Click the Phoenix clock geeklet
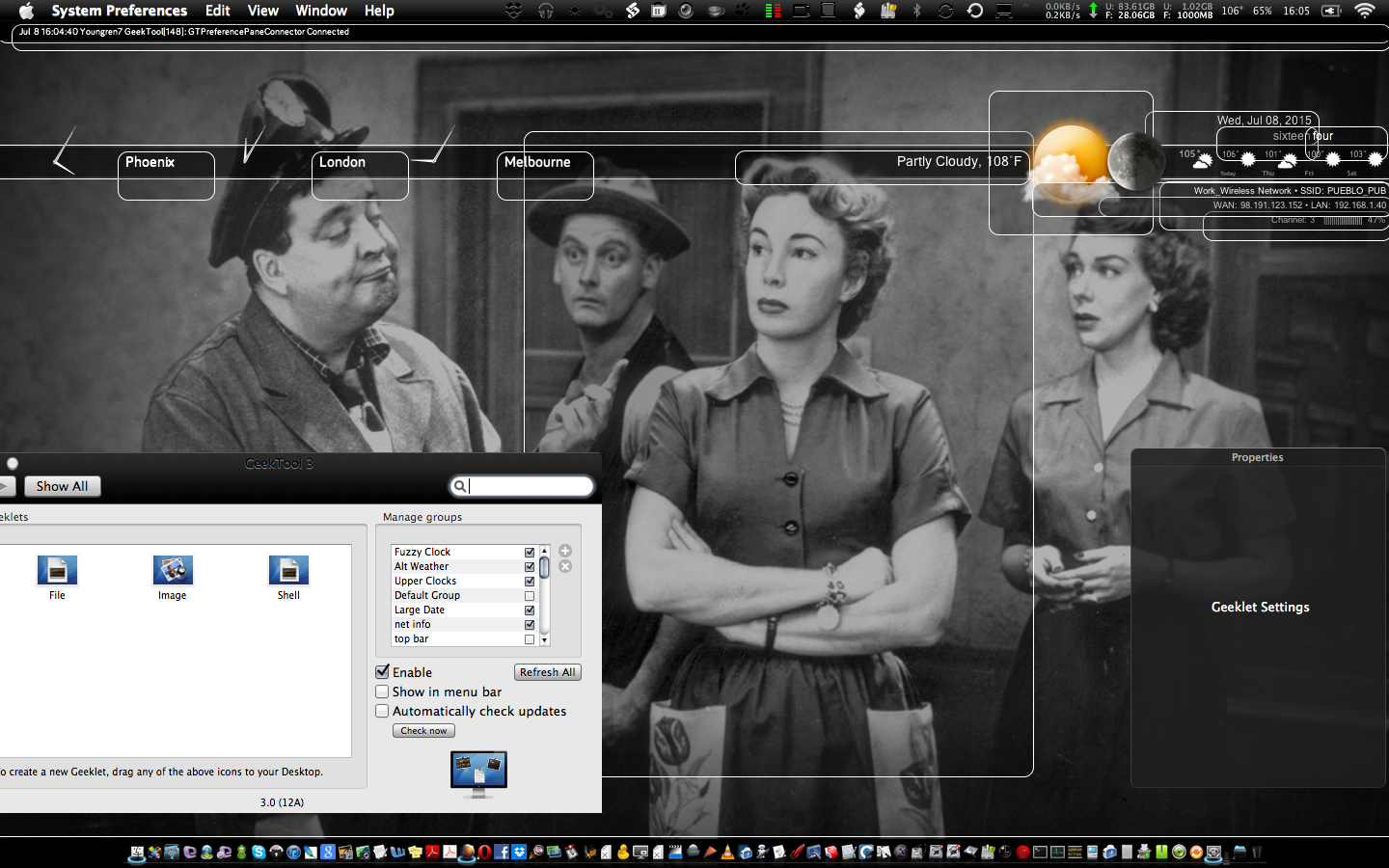Image resolution: width=1389 pixels, height=868 pixels. pyautogui.click(x=166, y=176)
